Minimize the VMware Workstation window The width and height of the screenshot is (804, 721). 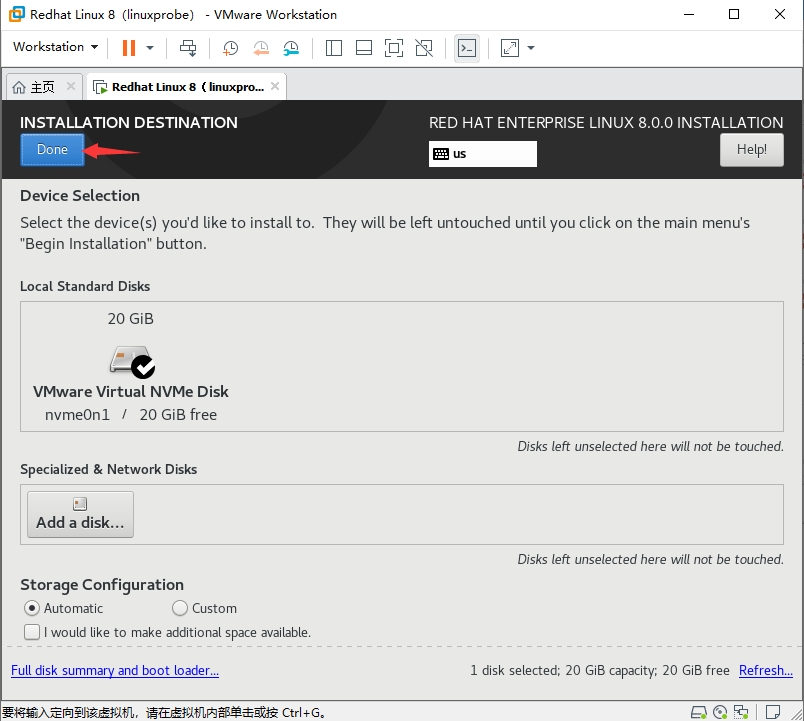689,14
